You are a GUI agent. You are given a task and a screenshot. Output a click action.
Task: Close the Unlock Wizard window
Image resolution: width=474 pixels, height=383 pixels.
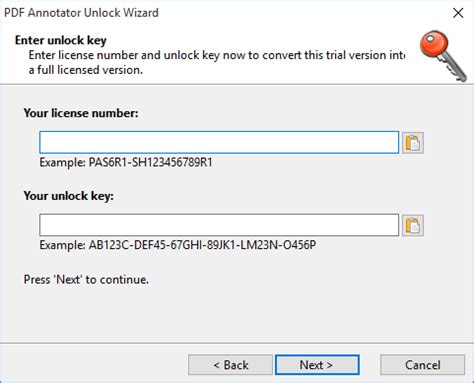pyautogui.click(x=458, y=13)
